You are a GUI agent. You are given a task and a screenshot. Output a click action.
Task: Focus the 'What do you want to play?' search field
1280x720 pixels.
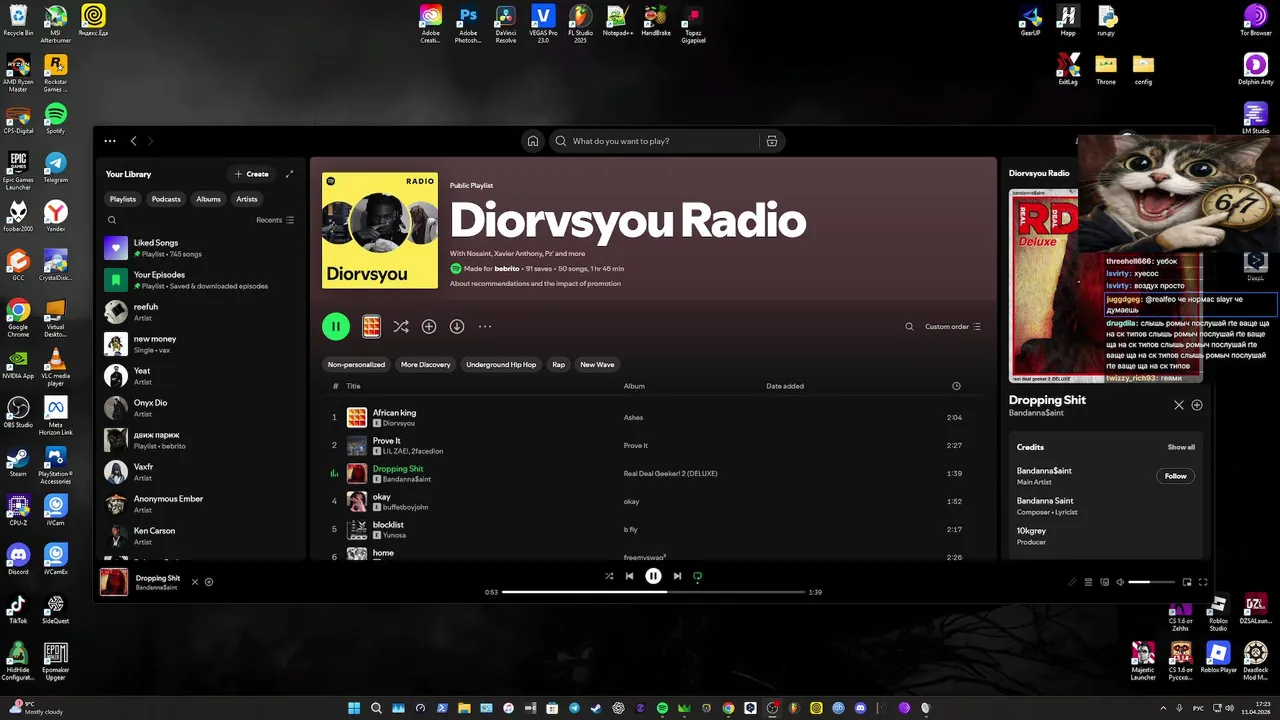(x=655, y=141)
